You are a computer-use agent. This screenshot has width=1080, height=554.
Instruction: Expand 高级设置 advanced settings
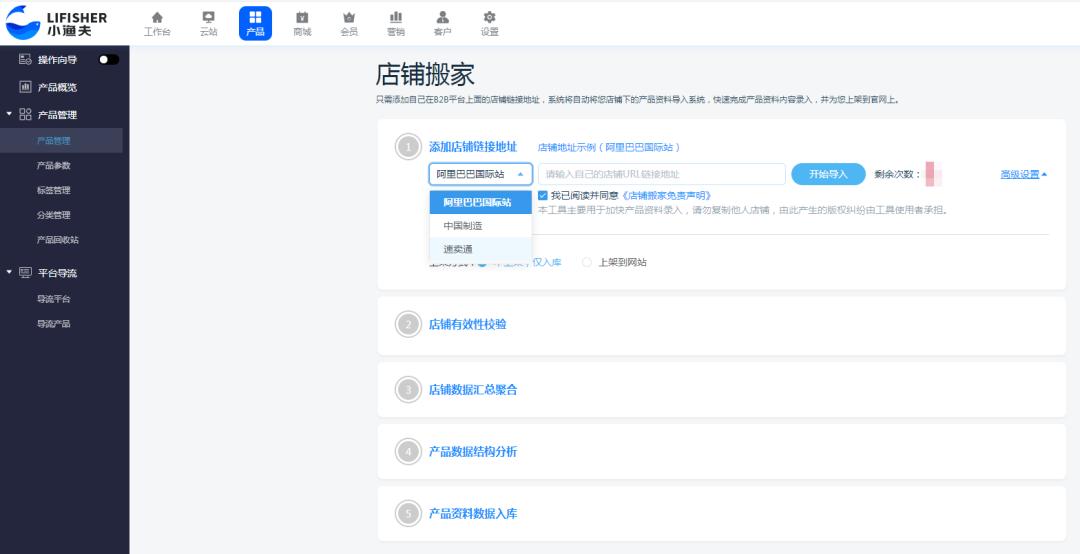[1024, 174]
